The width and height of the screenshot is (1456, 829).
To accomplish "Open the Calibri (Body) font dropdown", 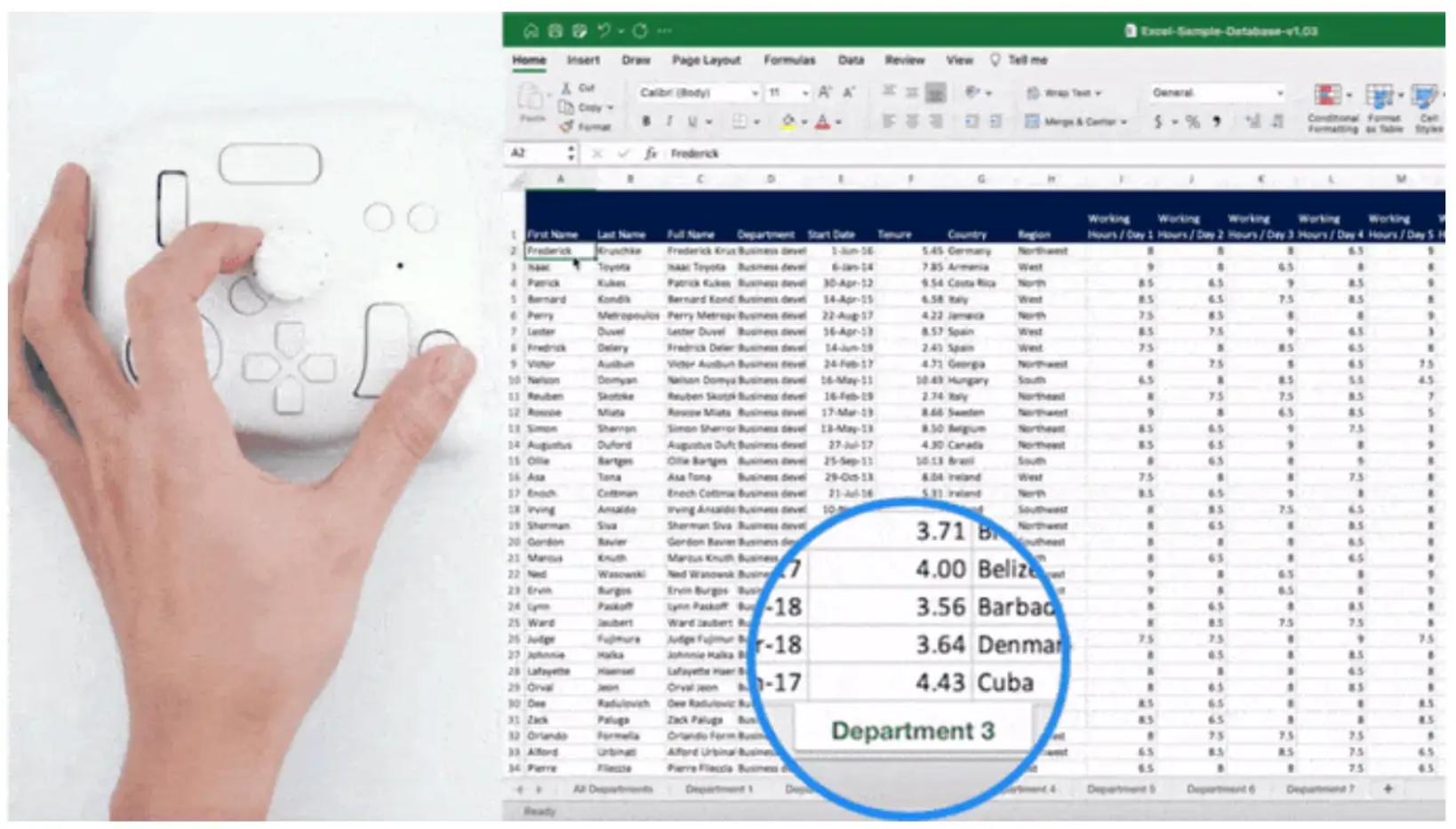I will [x=699, y=92].
